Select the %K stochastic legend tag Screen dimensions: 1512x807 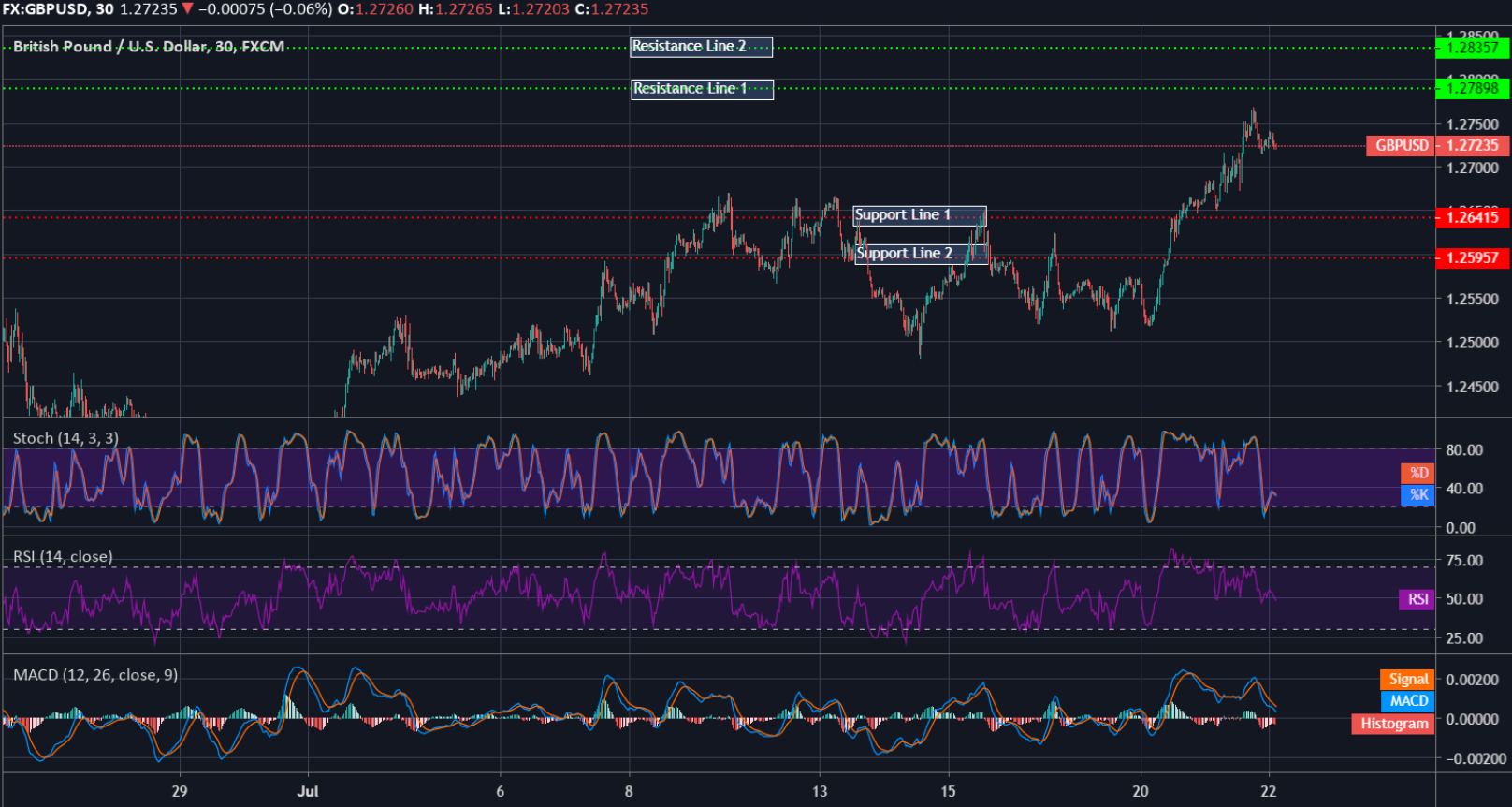(1417, 494)
